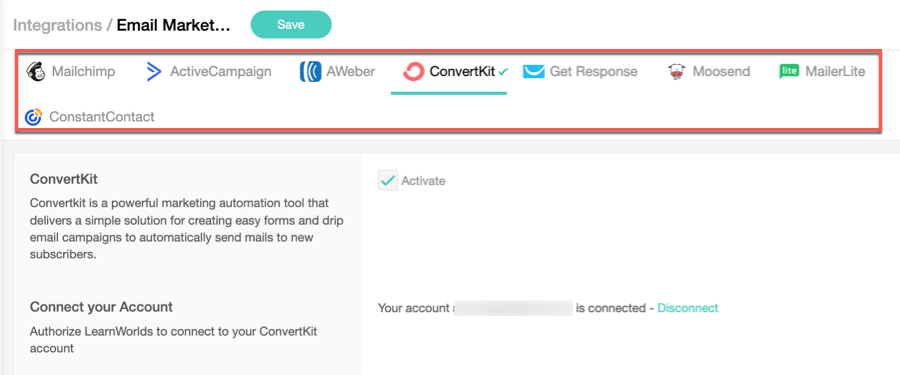
Task: Click the green checkmark beside ConvertKit
Action: [x=503, y=72]
